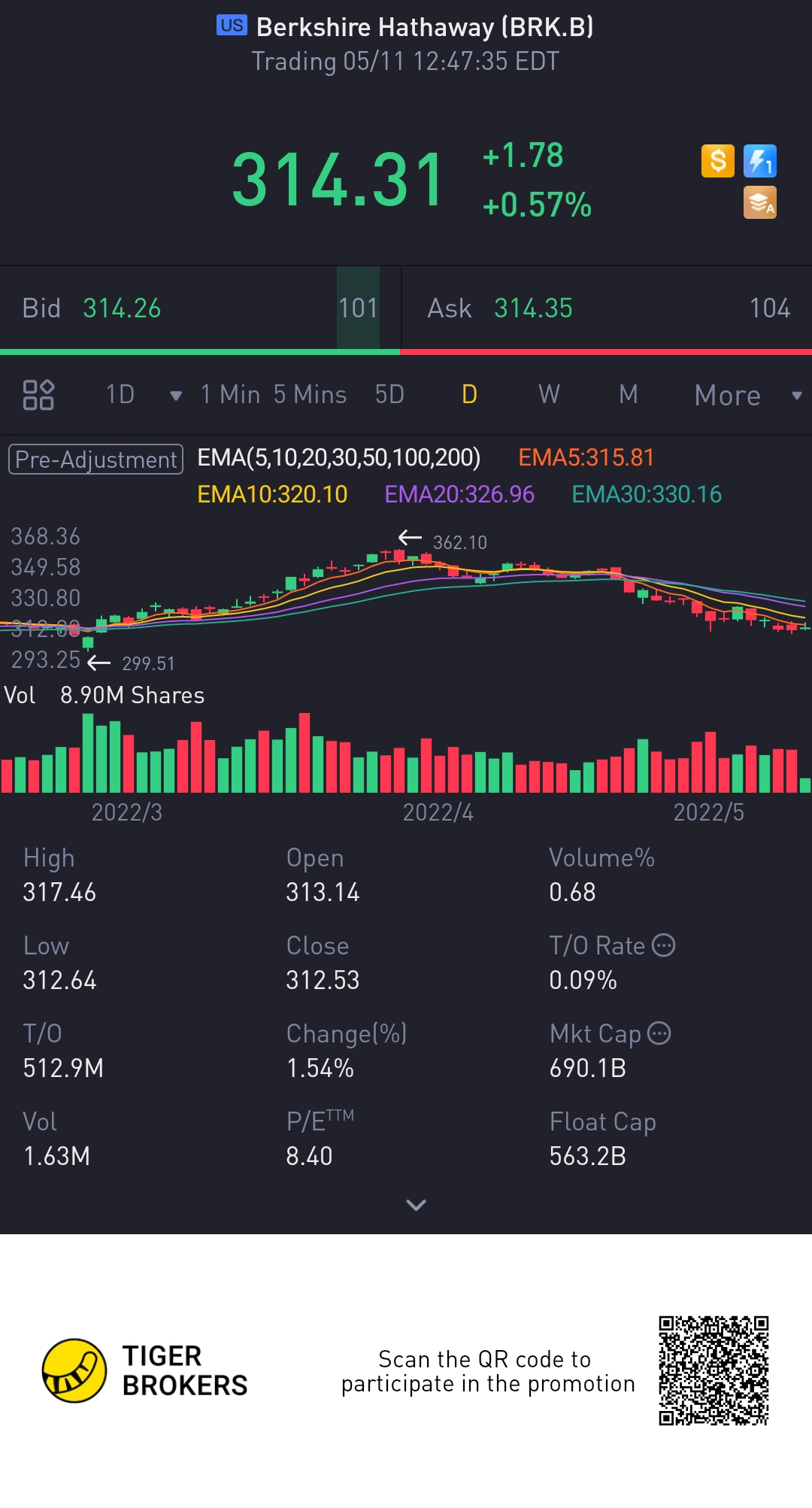Open EMA(5,10,20,30,50,100,200) indicator settings
This screenshot has width=812, height=1508.
tap(338, 457)
